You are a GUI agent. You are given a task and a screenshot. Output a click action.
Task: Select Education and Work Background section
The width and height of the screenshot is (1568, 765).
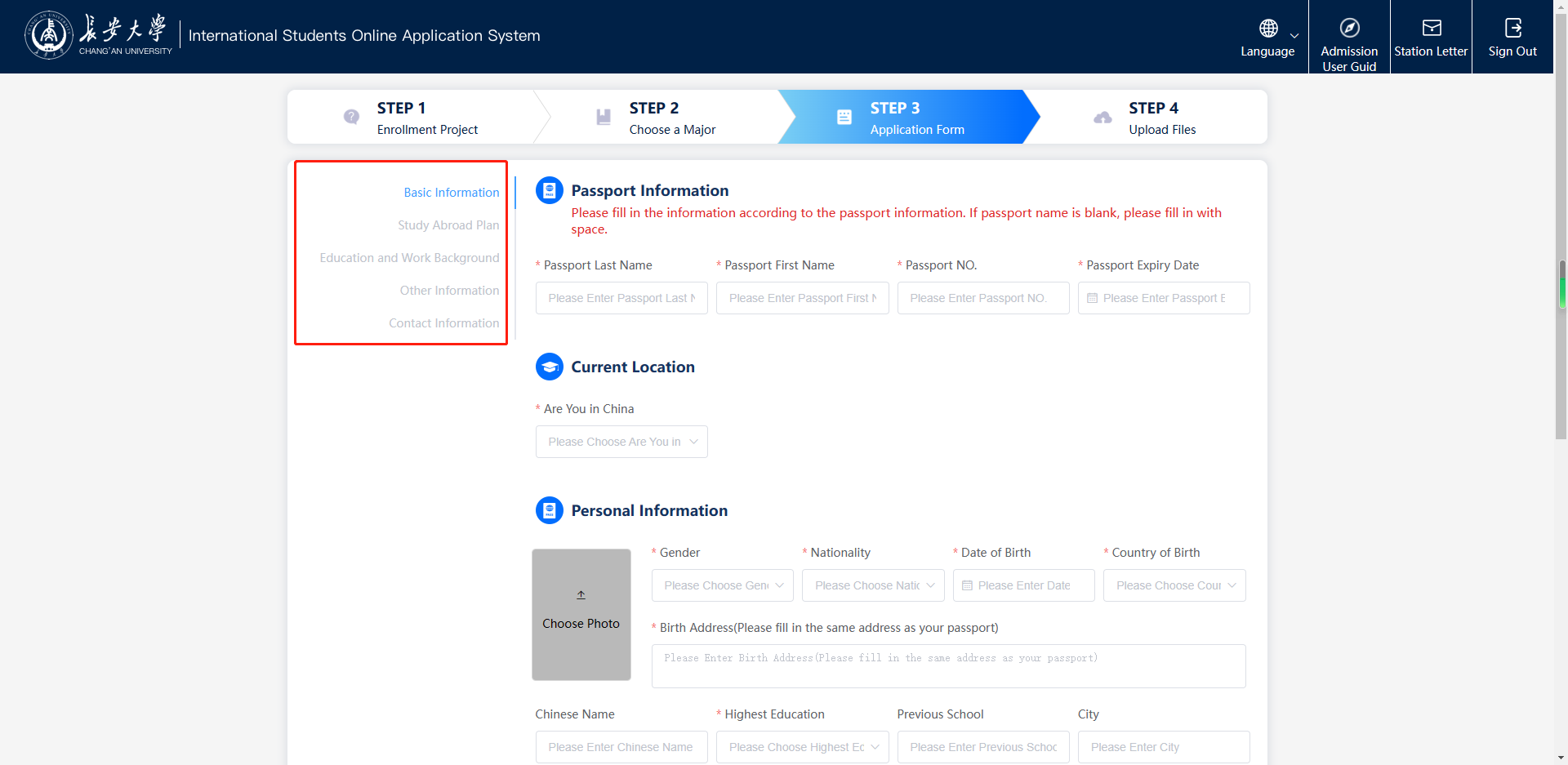(409, 258)
